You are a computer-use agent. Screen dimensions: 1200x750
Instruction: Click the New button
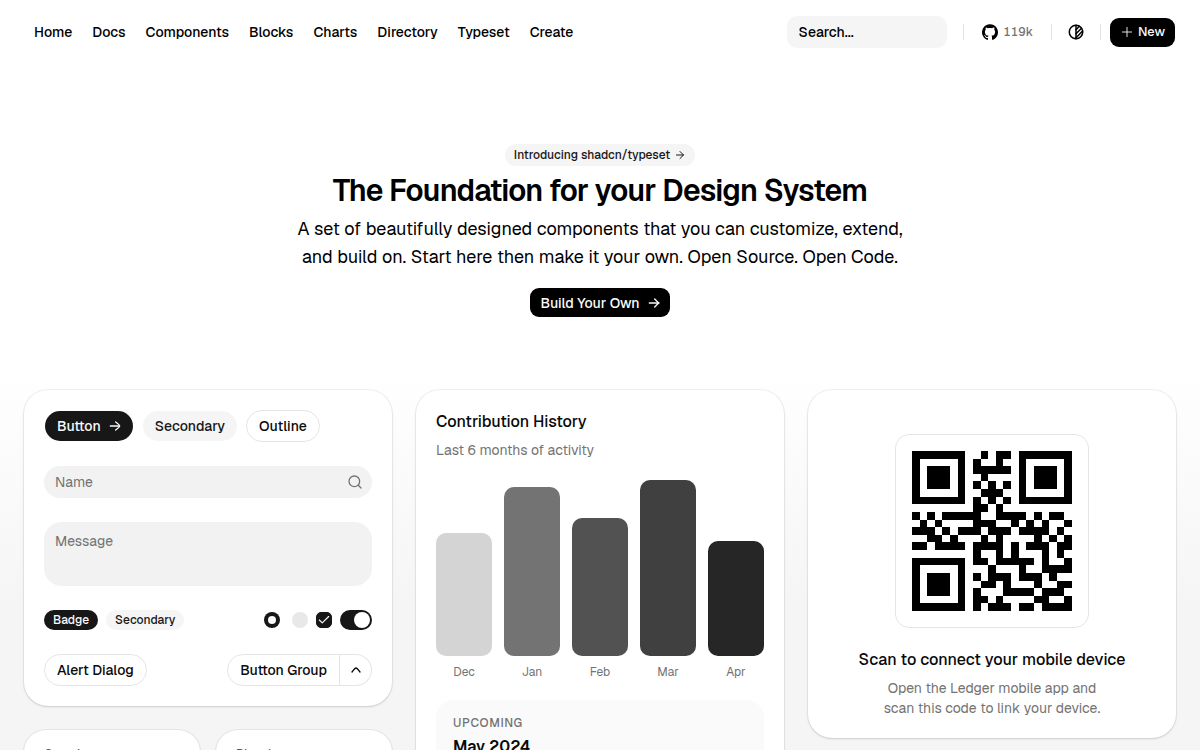(1142, 32)
